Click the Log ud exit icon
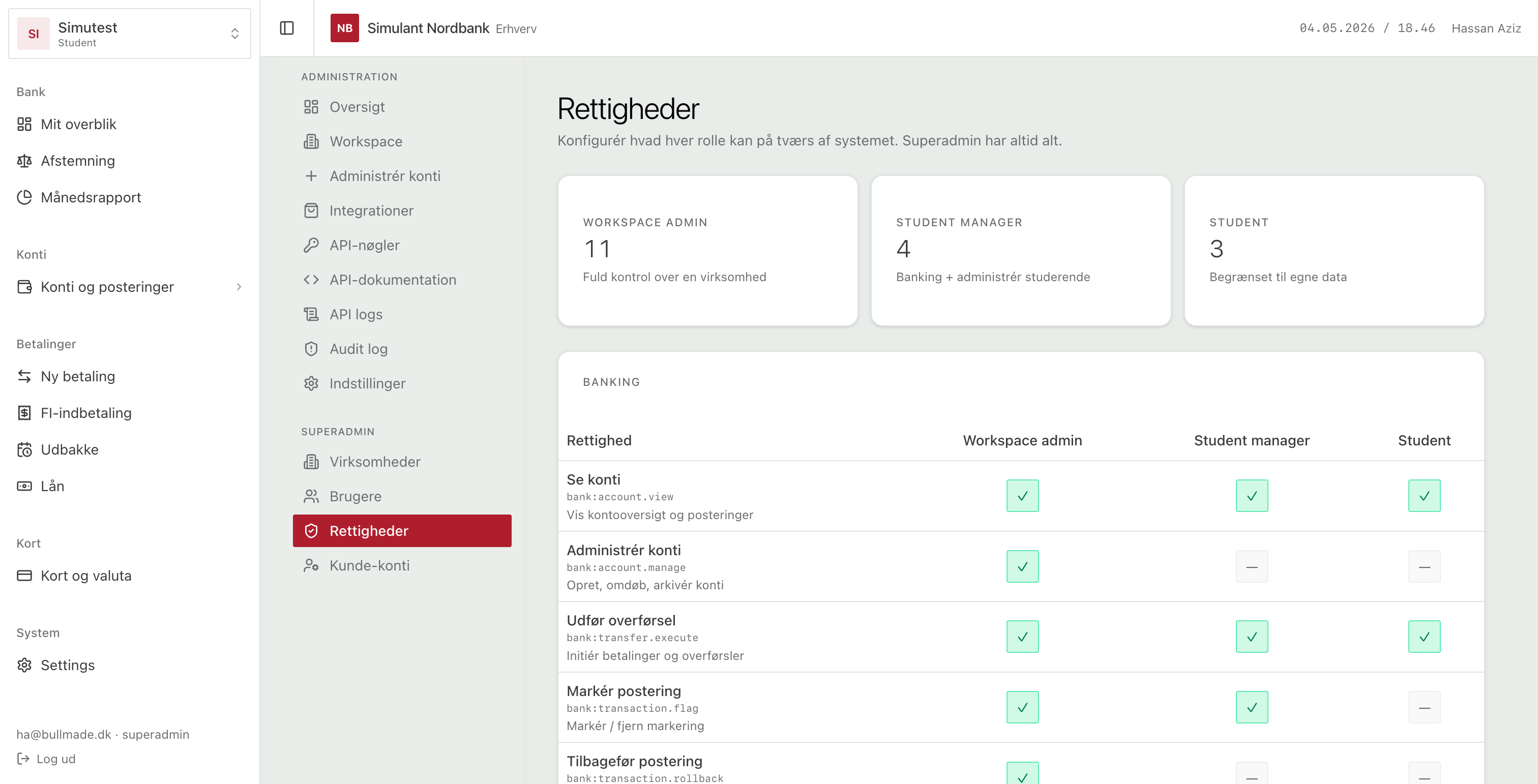The height and width of the screenshot is (784, 1538). pos(23,759)
